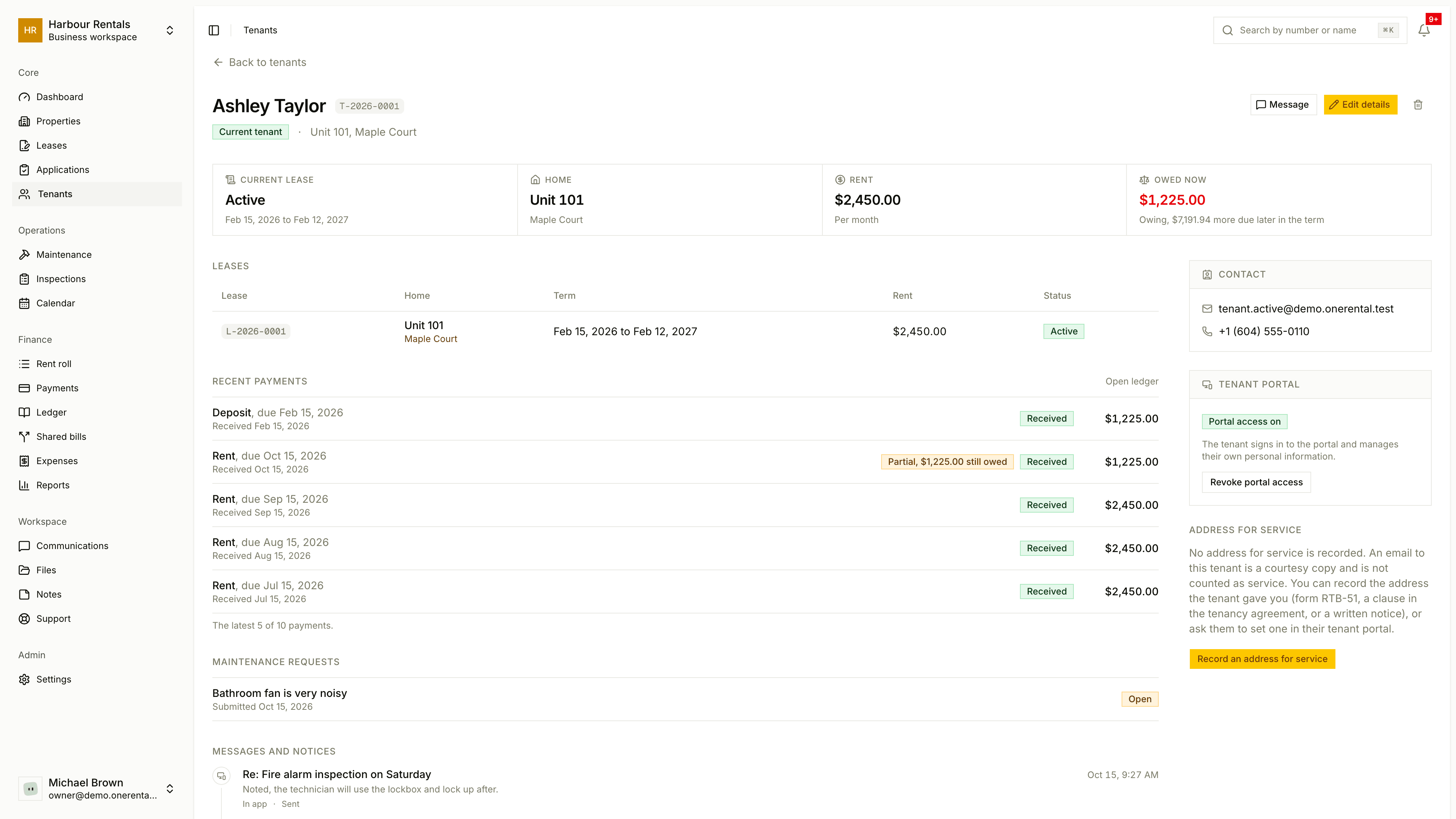Click the Leases document icon
Image resolution: width=1456 pixels, height=819 pixels.
[x=24, y=146]
